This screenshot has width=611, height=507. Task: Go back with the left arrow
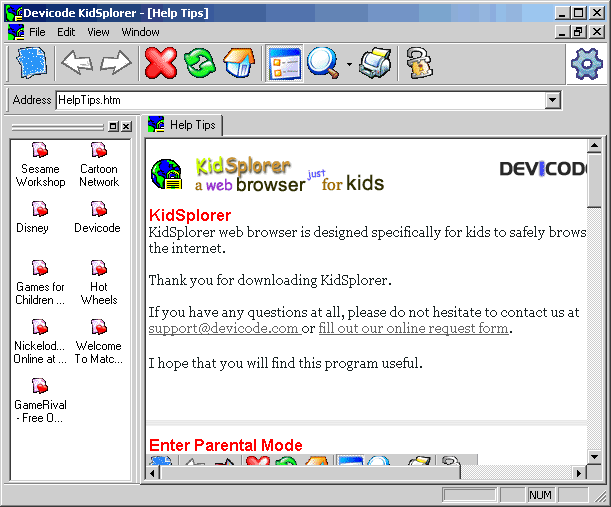(x=77, y=62)
